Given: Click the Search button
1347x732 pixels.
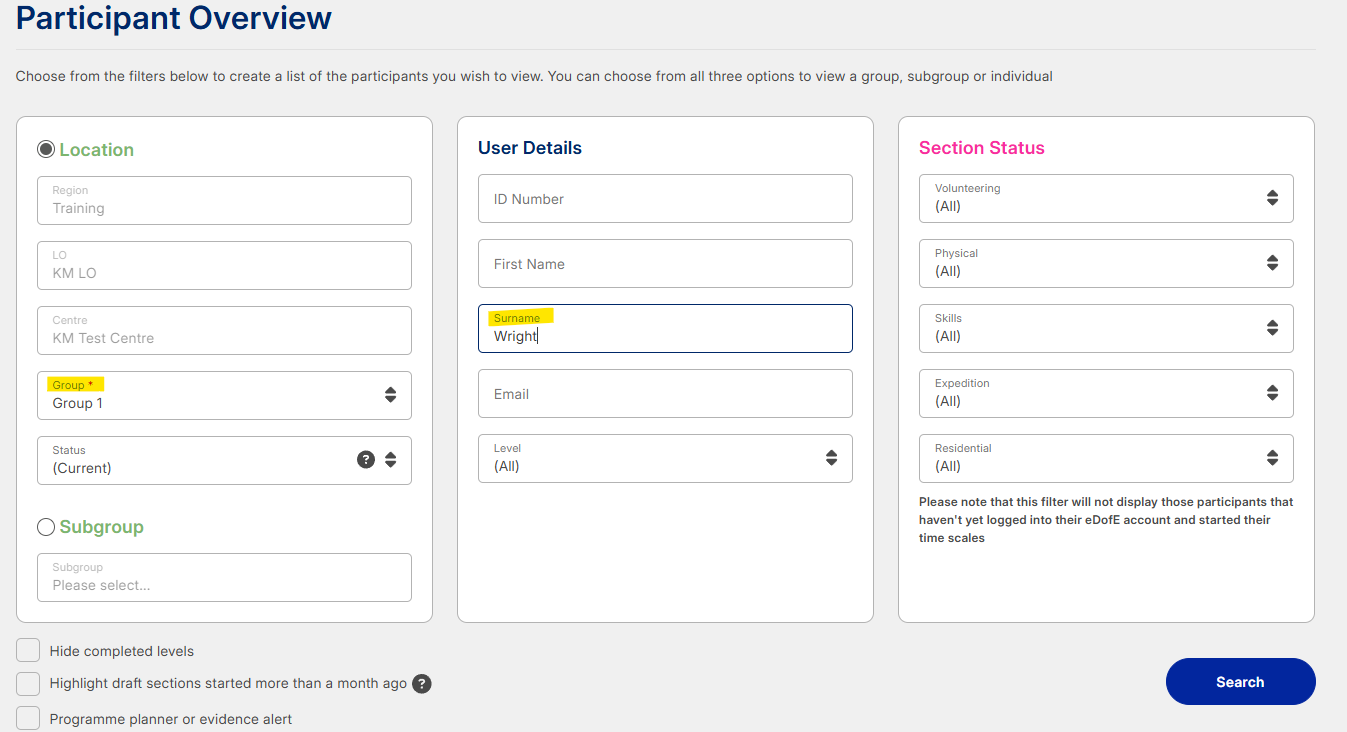Looking at the screenshot, I should 1240,682.
